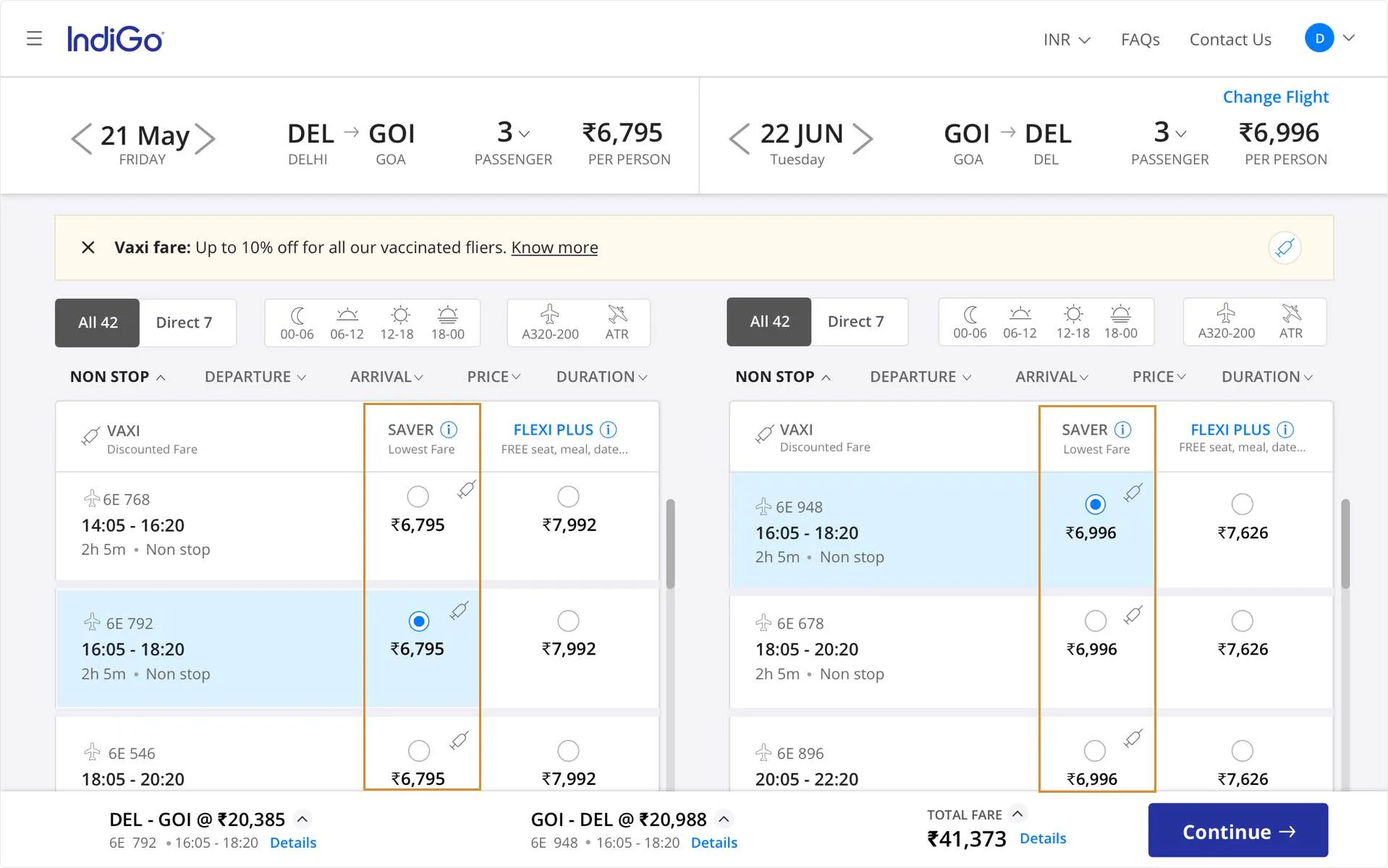This screenshot has height=868, width=1388.
Task: Expand GOI - DEL fare summary chevron
Action: [724, 819]
